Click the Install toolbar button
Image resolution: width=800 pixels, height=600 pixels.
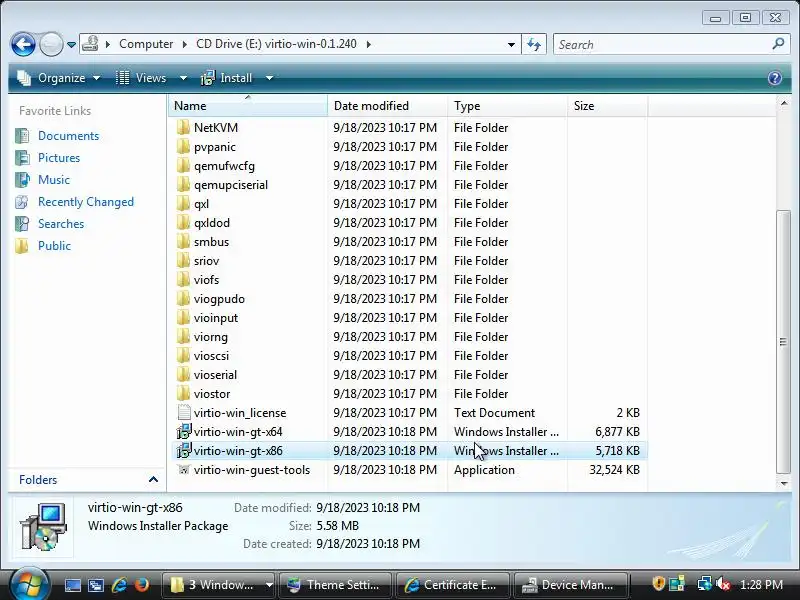(227, 78)
